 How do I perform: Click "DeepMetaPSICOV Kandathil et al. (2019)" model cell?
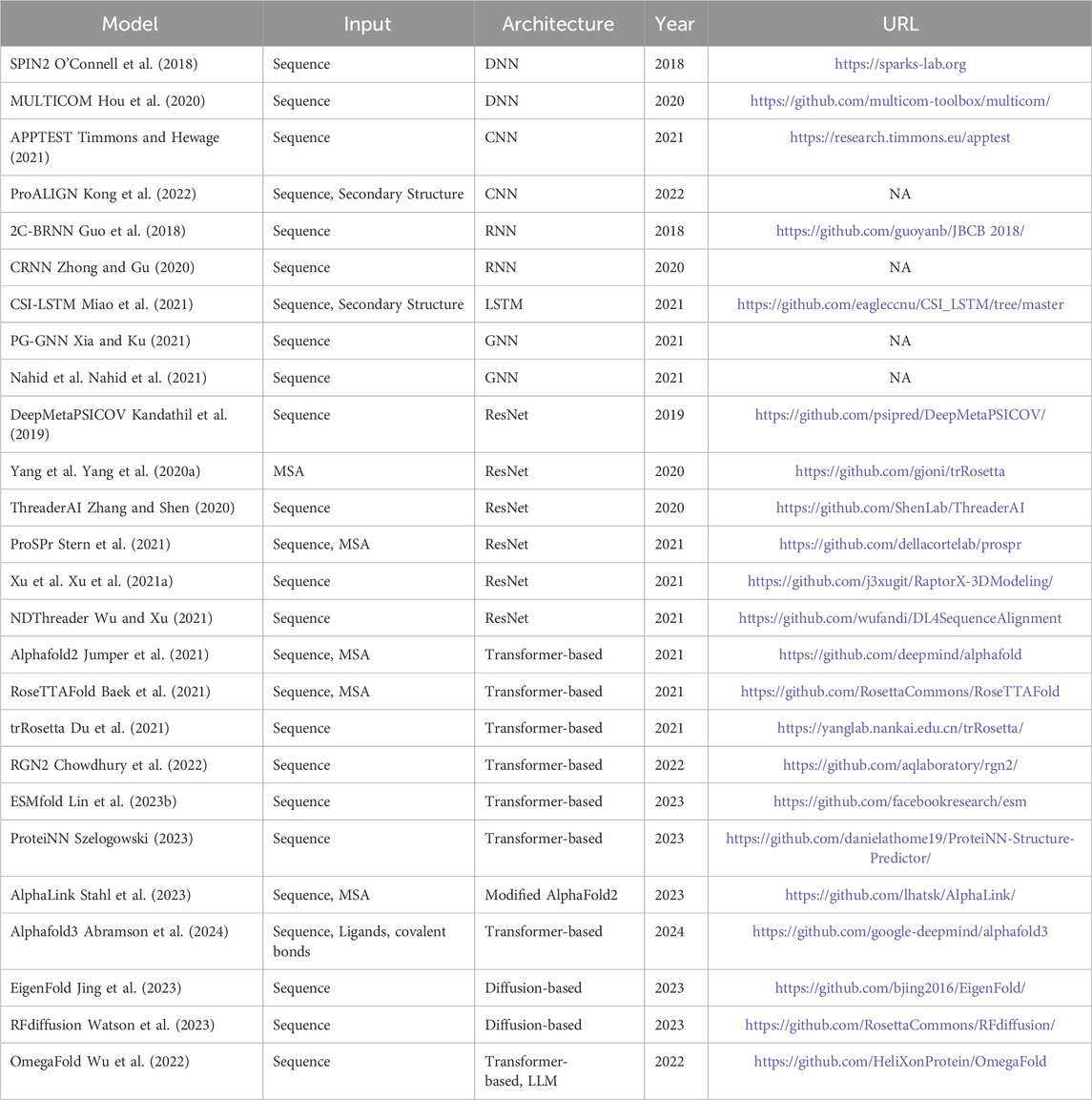tap(132, 425)
